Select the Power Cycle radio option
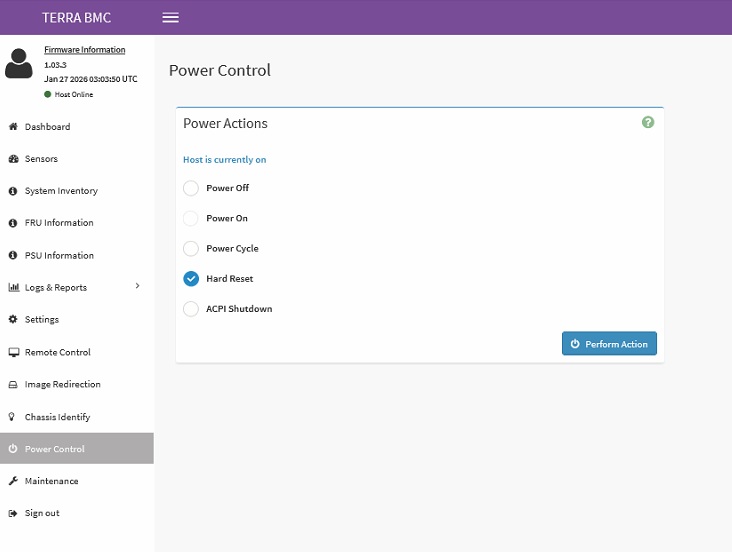 point(191,248)
